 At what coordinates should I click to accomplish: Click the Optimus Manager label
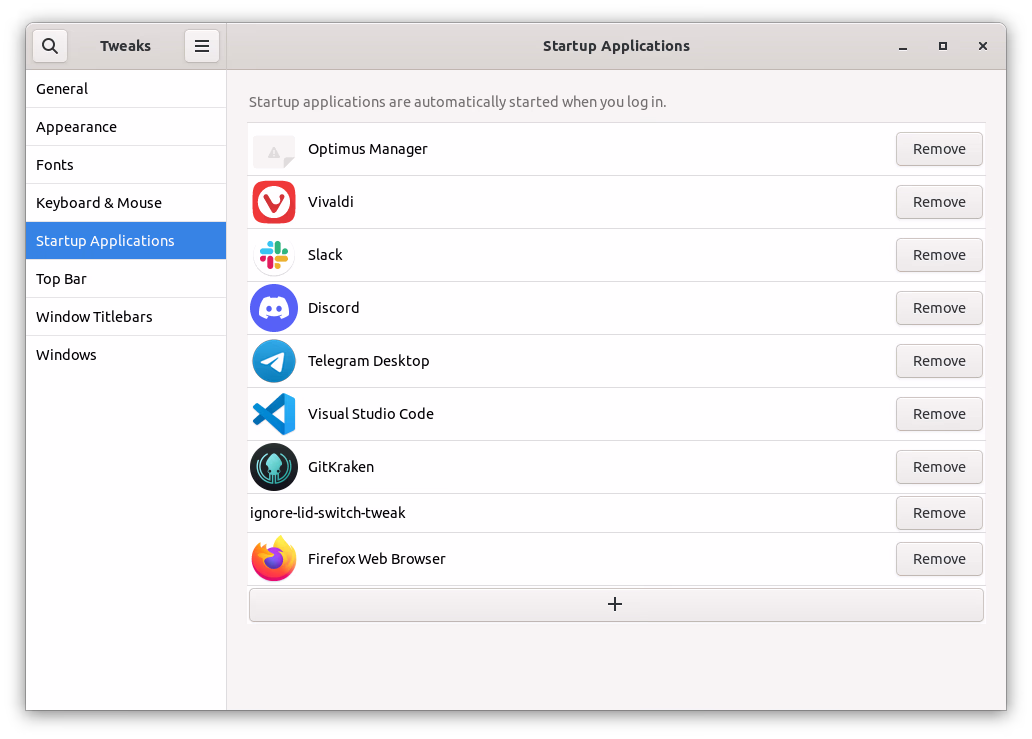[x=367, y=149]
